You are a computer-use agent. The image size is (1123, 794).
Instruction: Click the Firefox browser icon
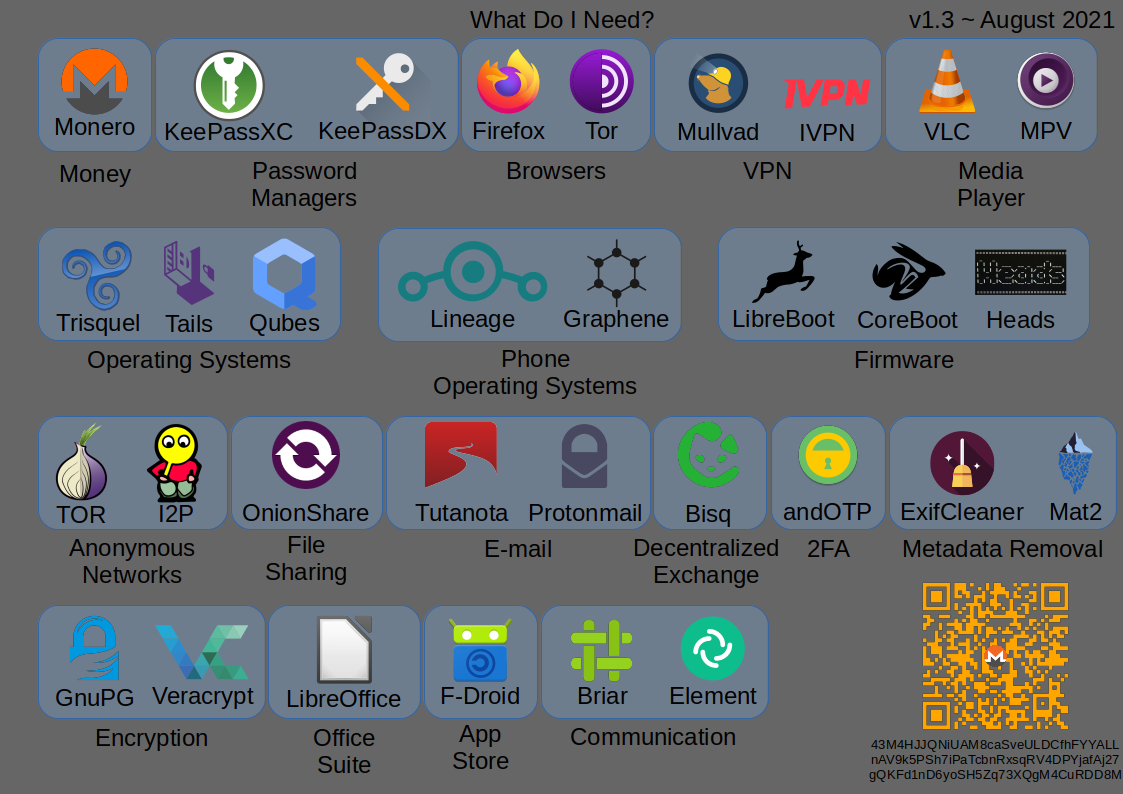point(509,82)
